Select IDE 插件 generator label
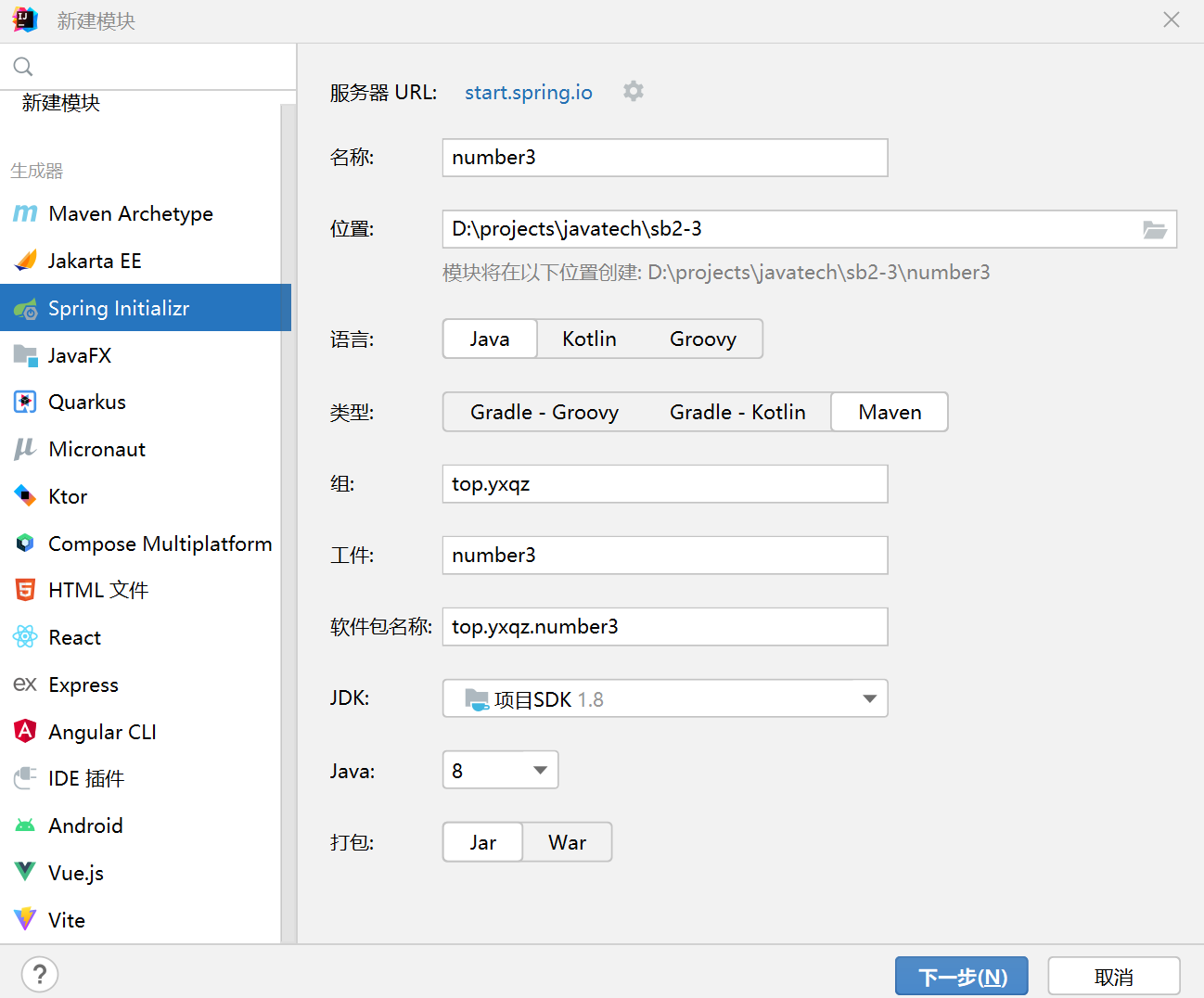This screenshot has height=998, width=1204. 86,778
